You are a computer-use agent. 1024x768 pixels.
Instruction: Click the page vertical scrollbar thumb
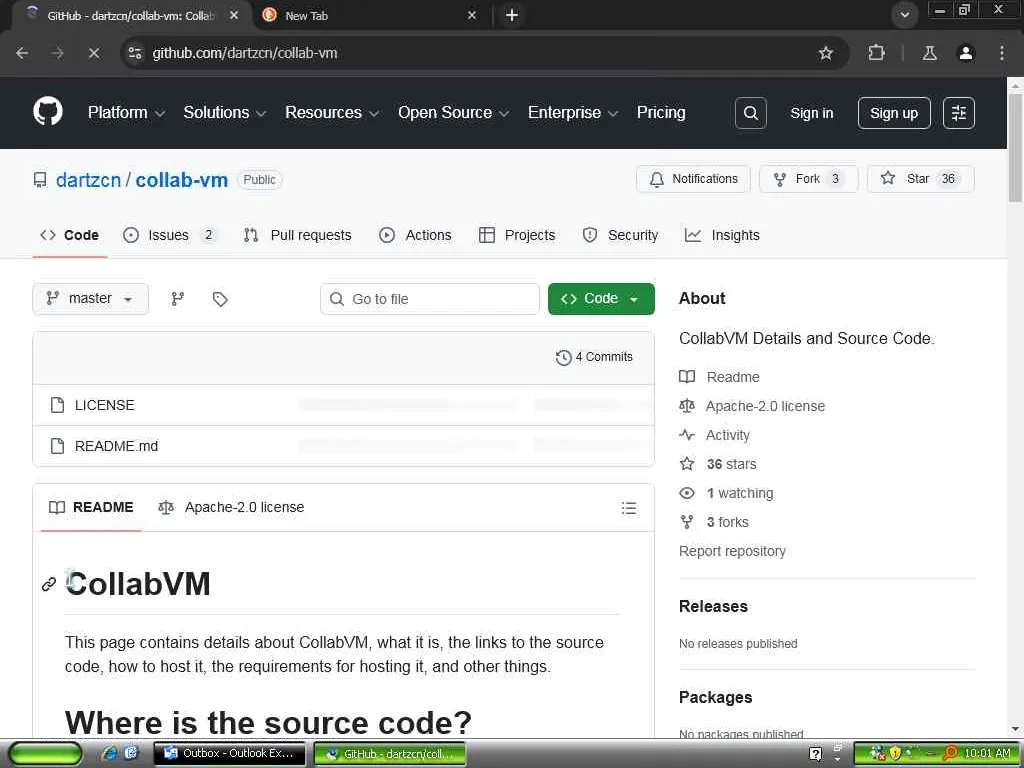pos(1015,147)
